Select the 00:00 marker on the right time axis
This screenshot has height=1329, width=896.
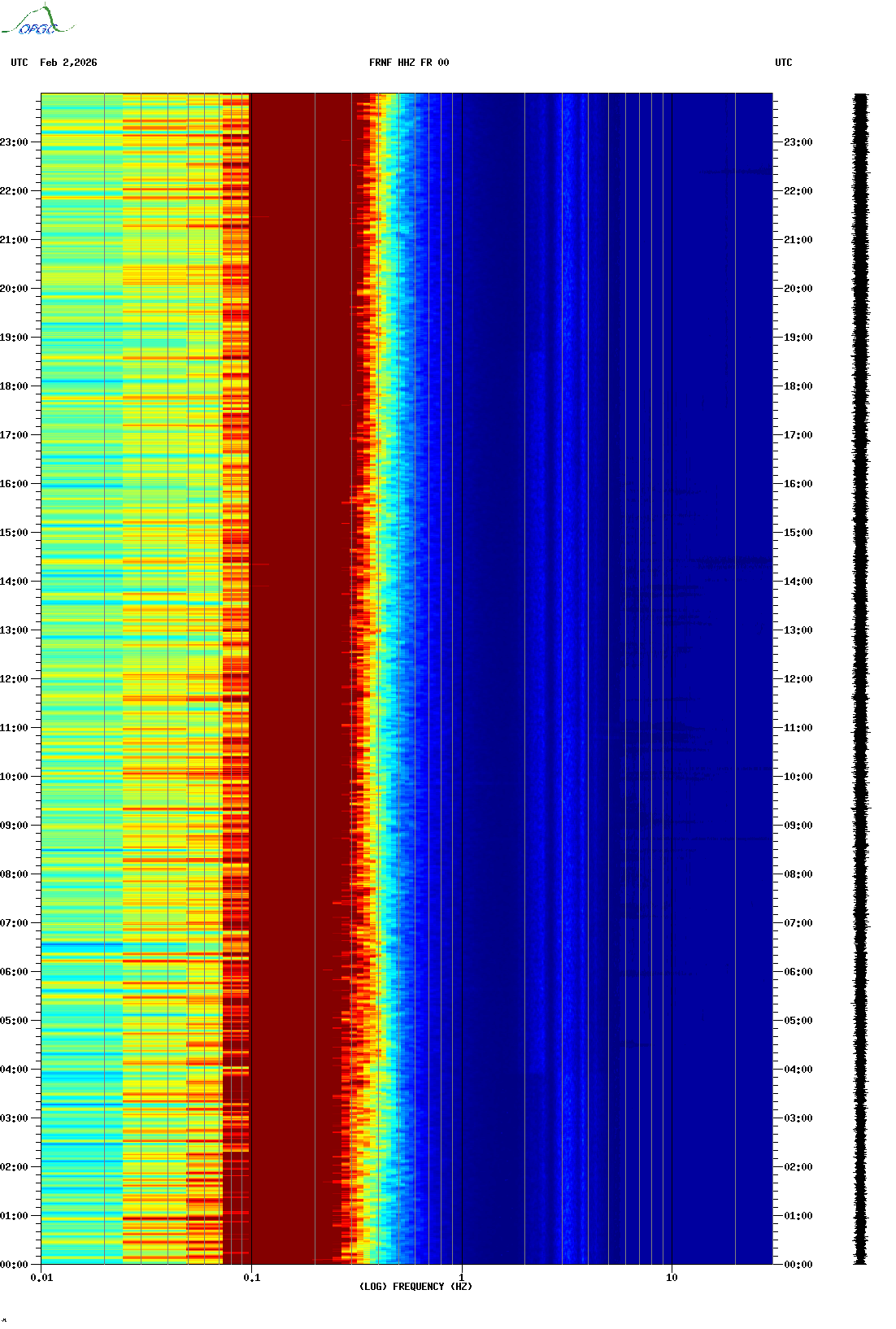[x=798, y=1265]
